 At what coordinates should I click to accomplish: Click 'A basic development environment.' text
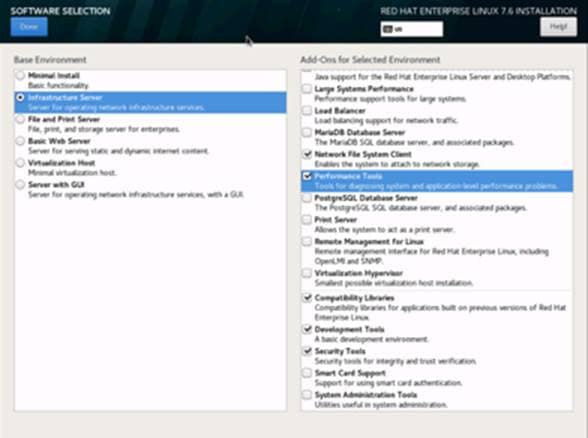(x=371, y=339)
